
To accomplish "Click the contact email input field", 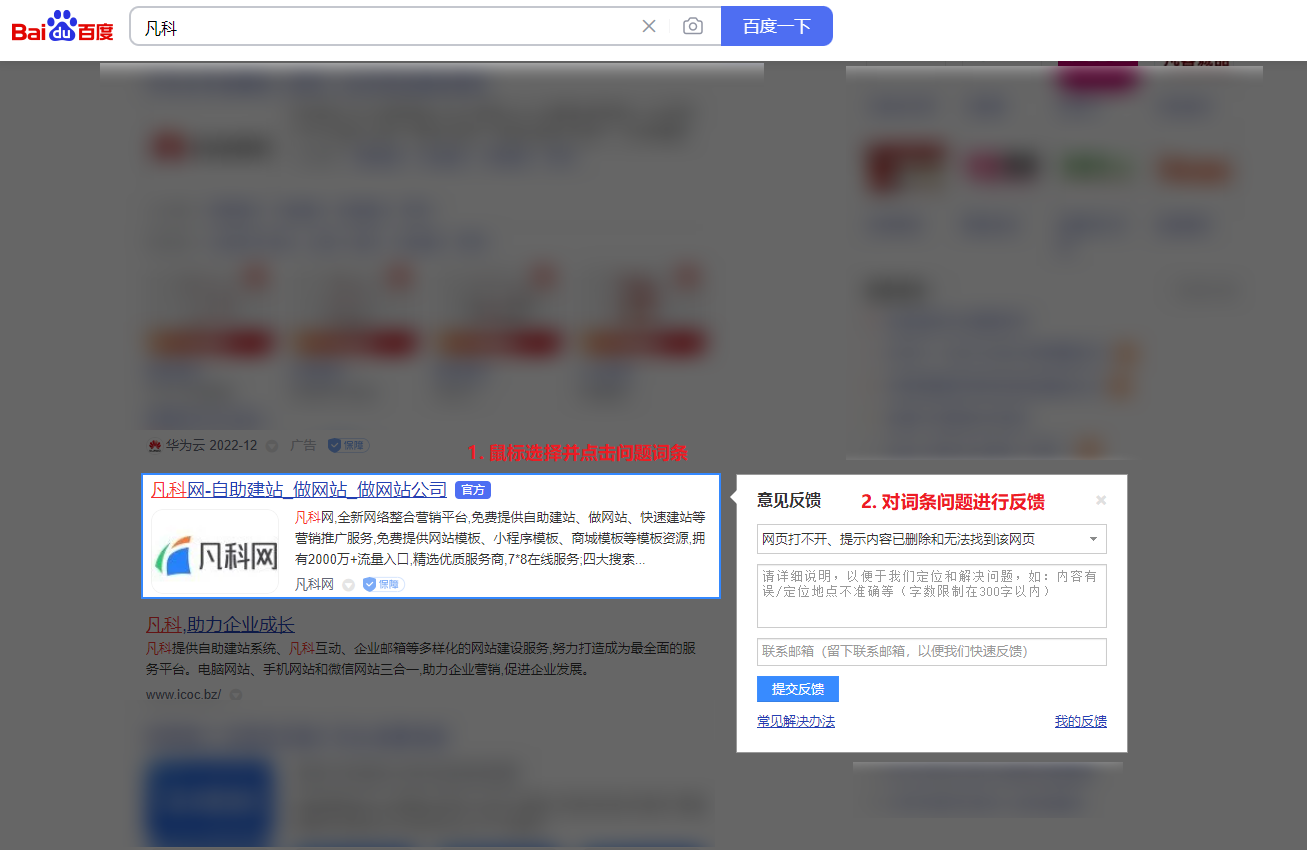I will 931,651.
